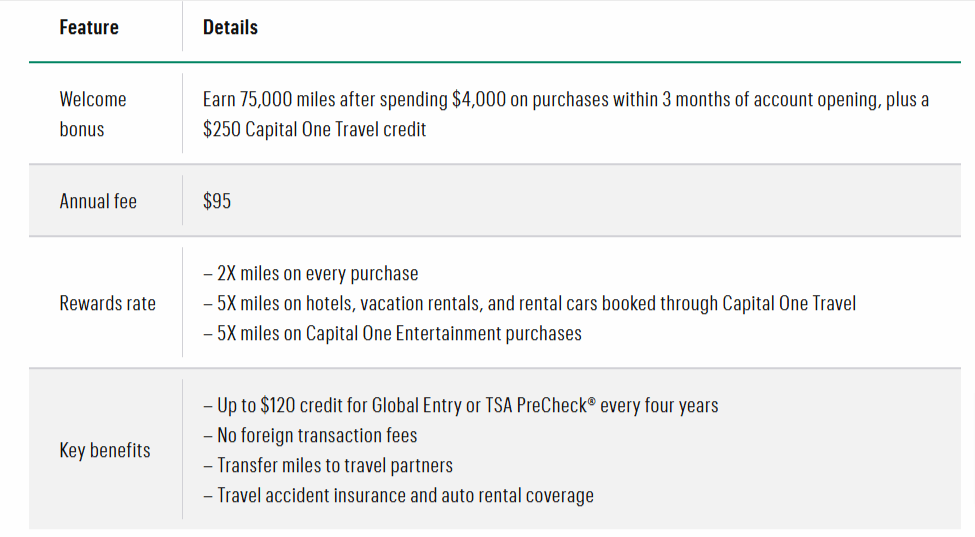Click the 'TSA PreCheck®' text
This screenshot has width=975, height=537.
click(549, 406)
